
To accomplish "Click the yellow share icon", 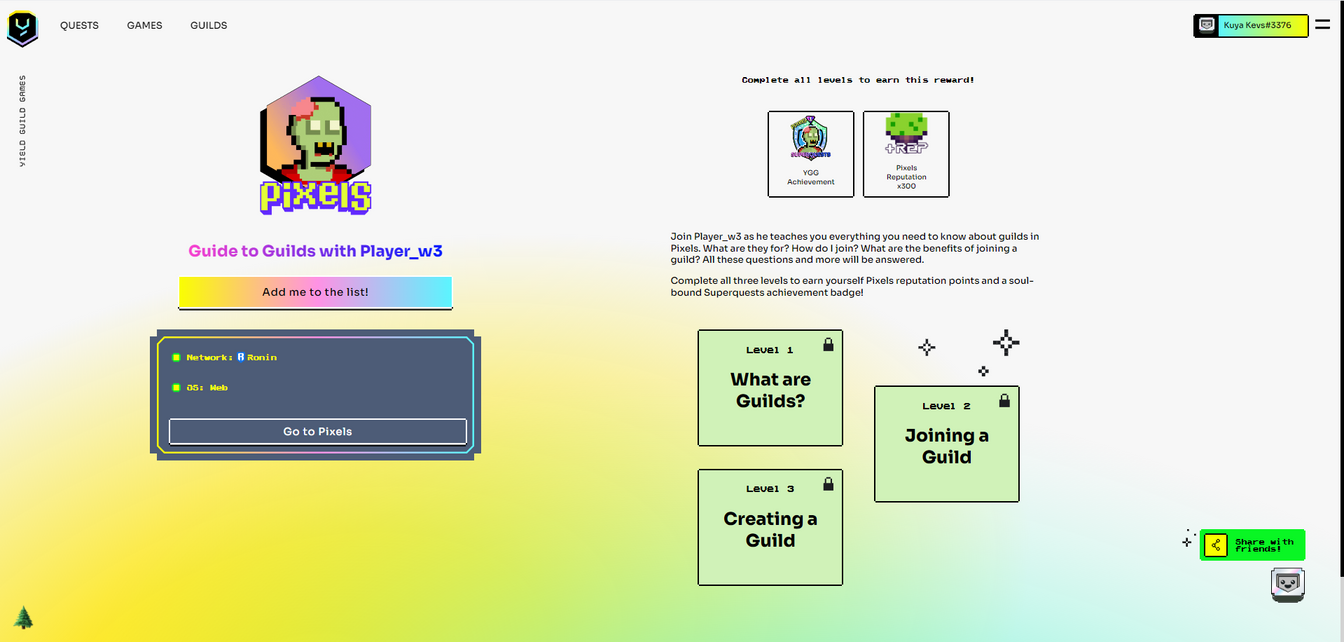I will (x=1216, y=545).
